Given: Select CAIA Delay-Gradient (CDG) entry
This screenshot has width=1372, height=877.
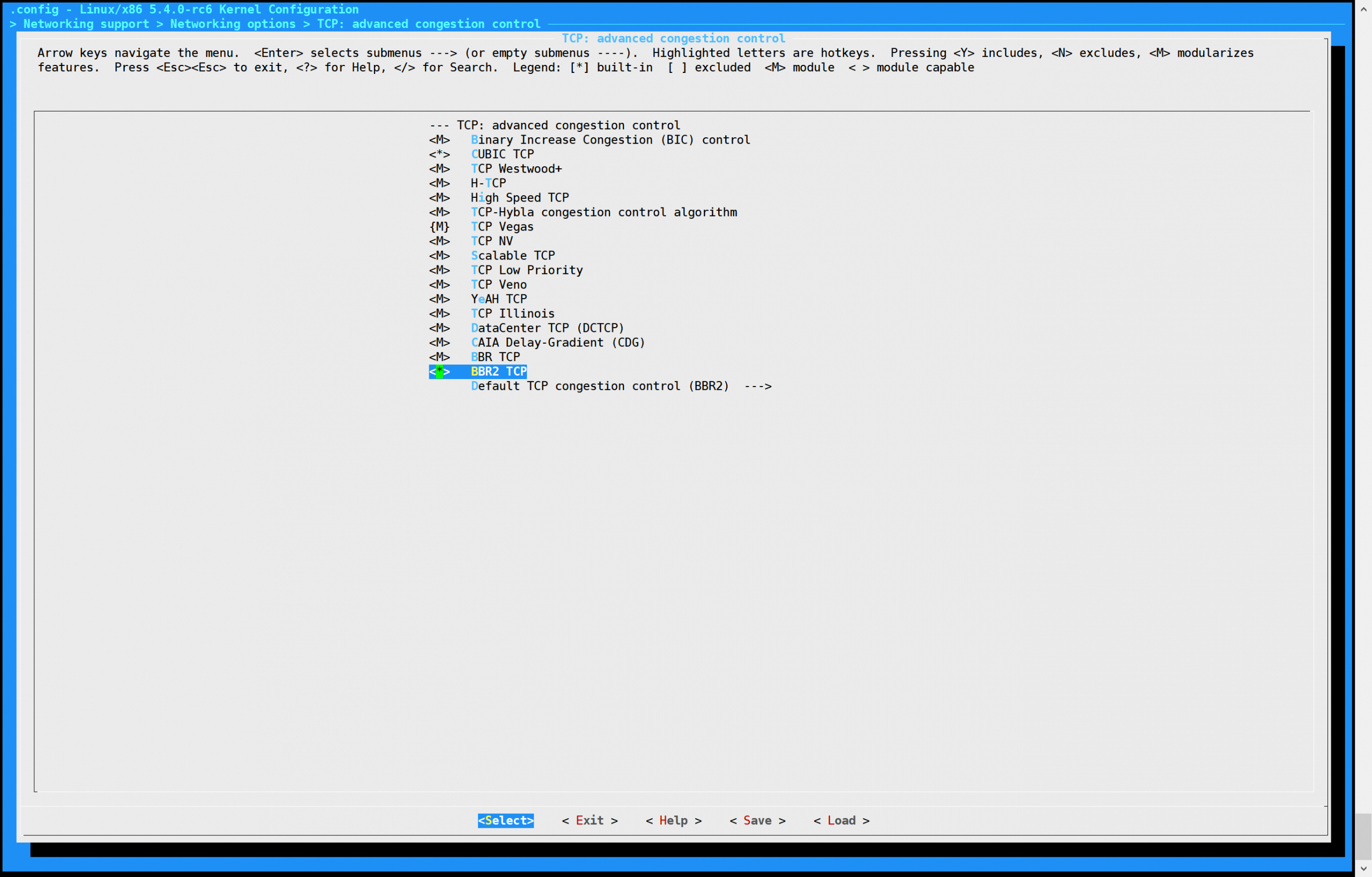Looking at the screenshot, I should (x=557, y=343).
